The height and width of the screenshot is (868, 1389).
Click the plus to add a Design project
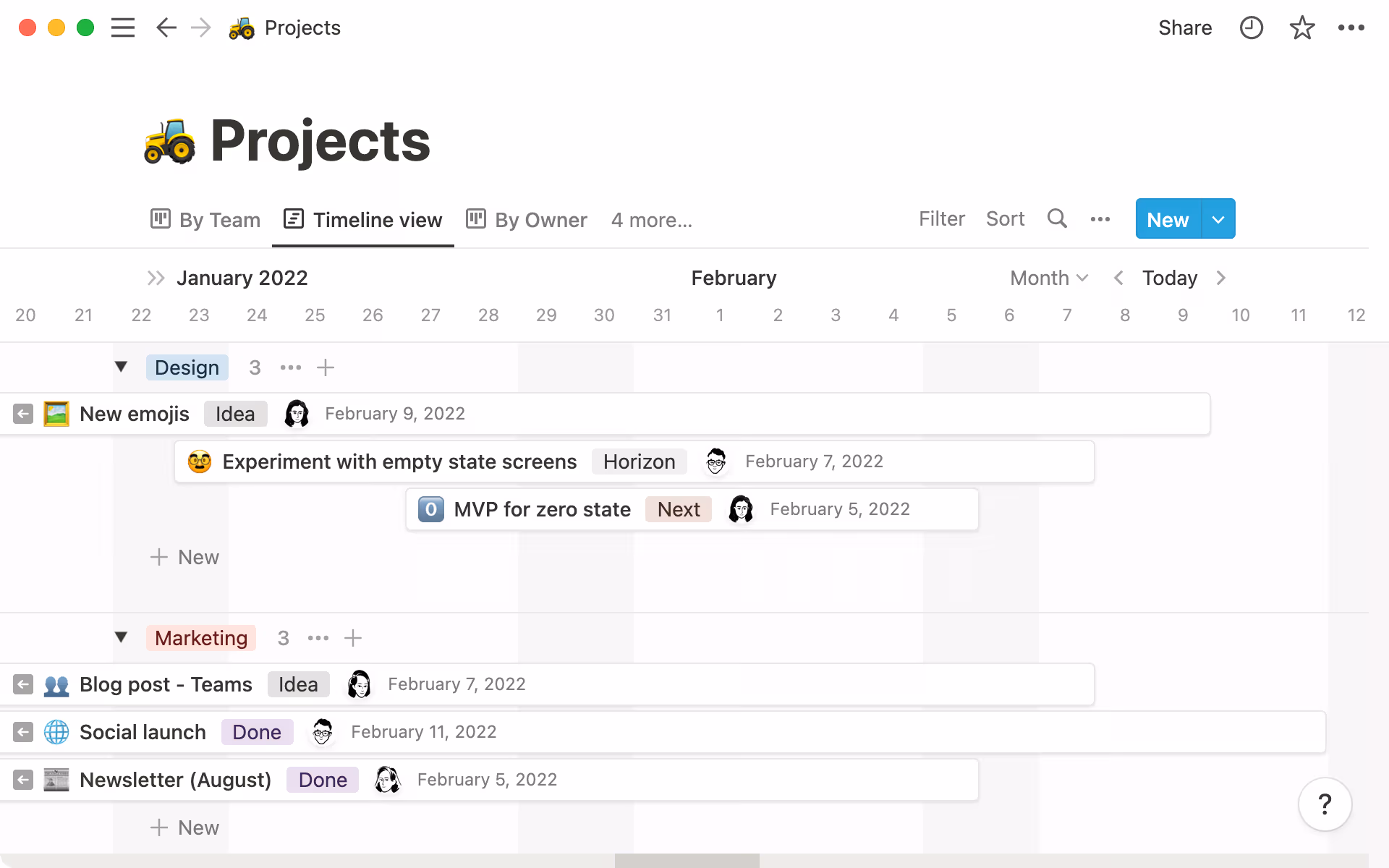(x=325, y=367)
